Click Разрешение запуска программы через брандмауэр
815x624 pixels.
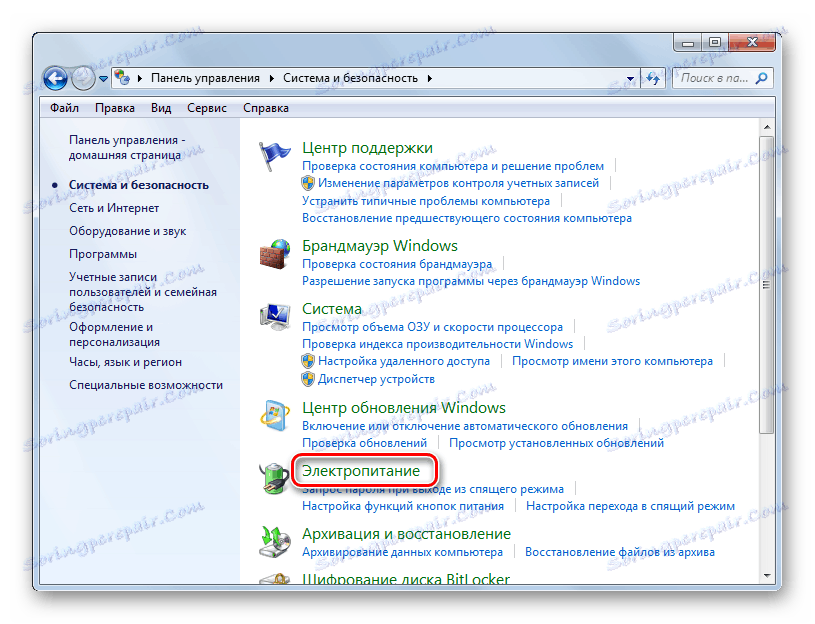[471, 281]
